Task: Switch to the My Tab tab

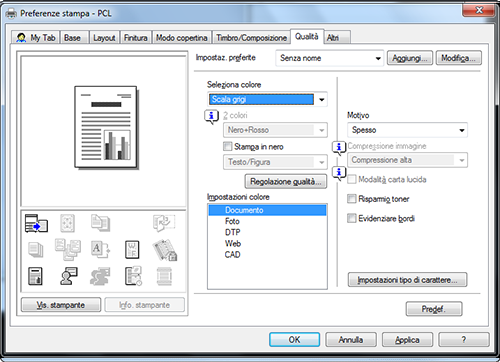Action: coord(35,38)
